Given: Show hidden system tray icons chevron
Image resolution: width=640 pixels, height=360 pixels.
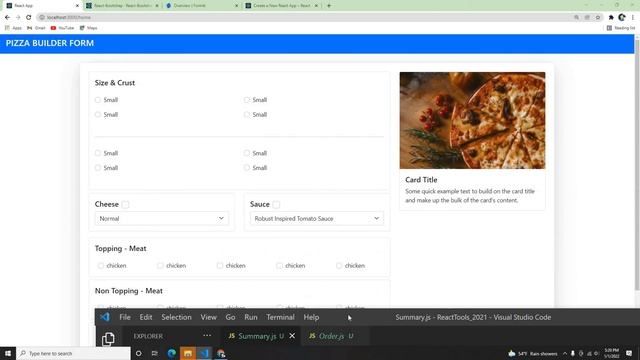Looking at the screenshot, I should (565, 353).
